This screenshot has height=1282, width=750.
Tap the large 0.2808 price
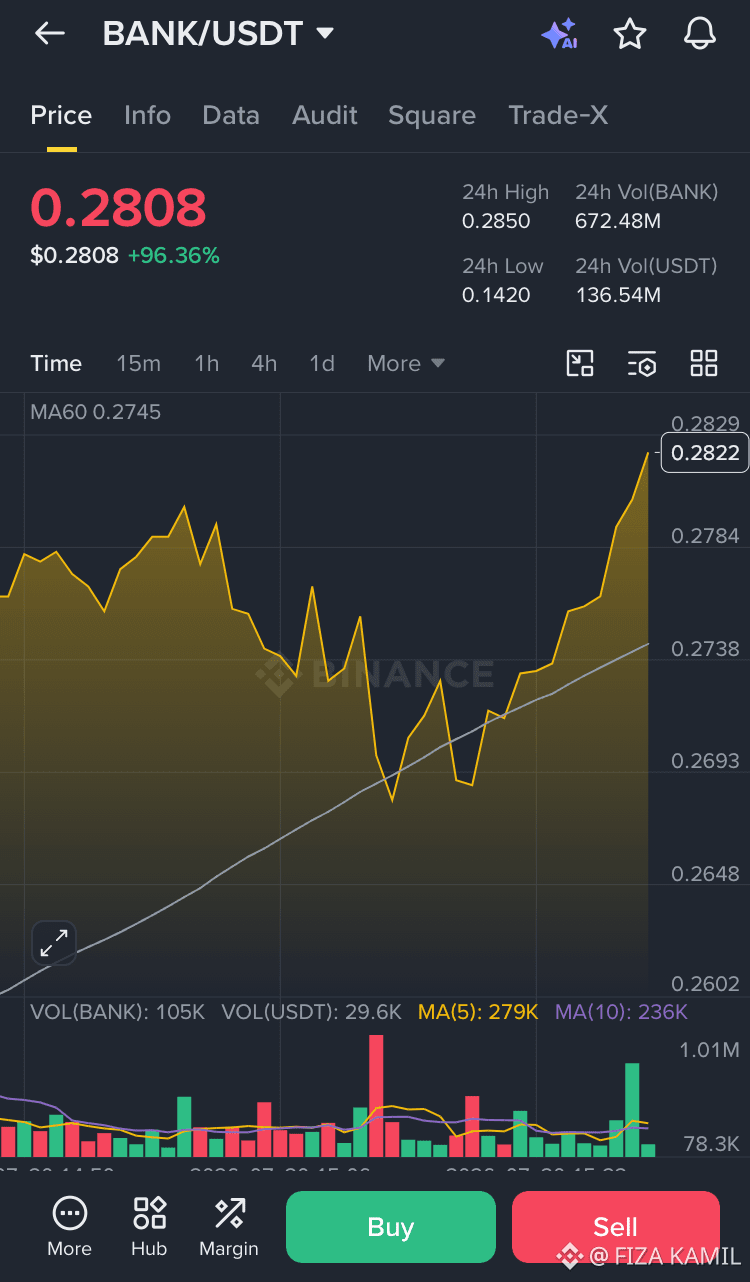tap(118, 208)
